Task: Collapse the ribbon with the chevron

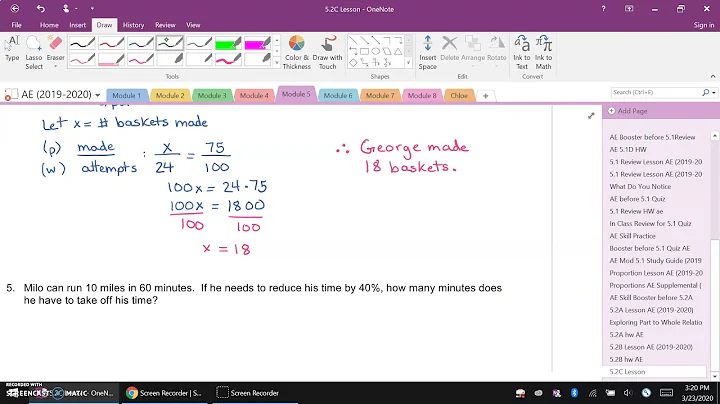Action: [x=713, y=76]
